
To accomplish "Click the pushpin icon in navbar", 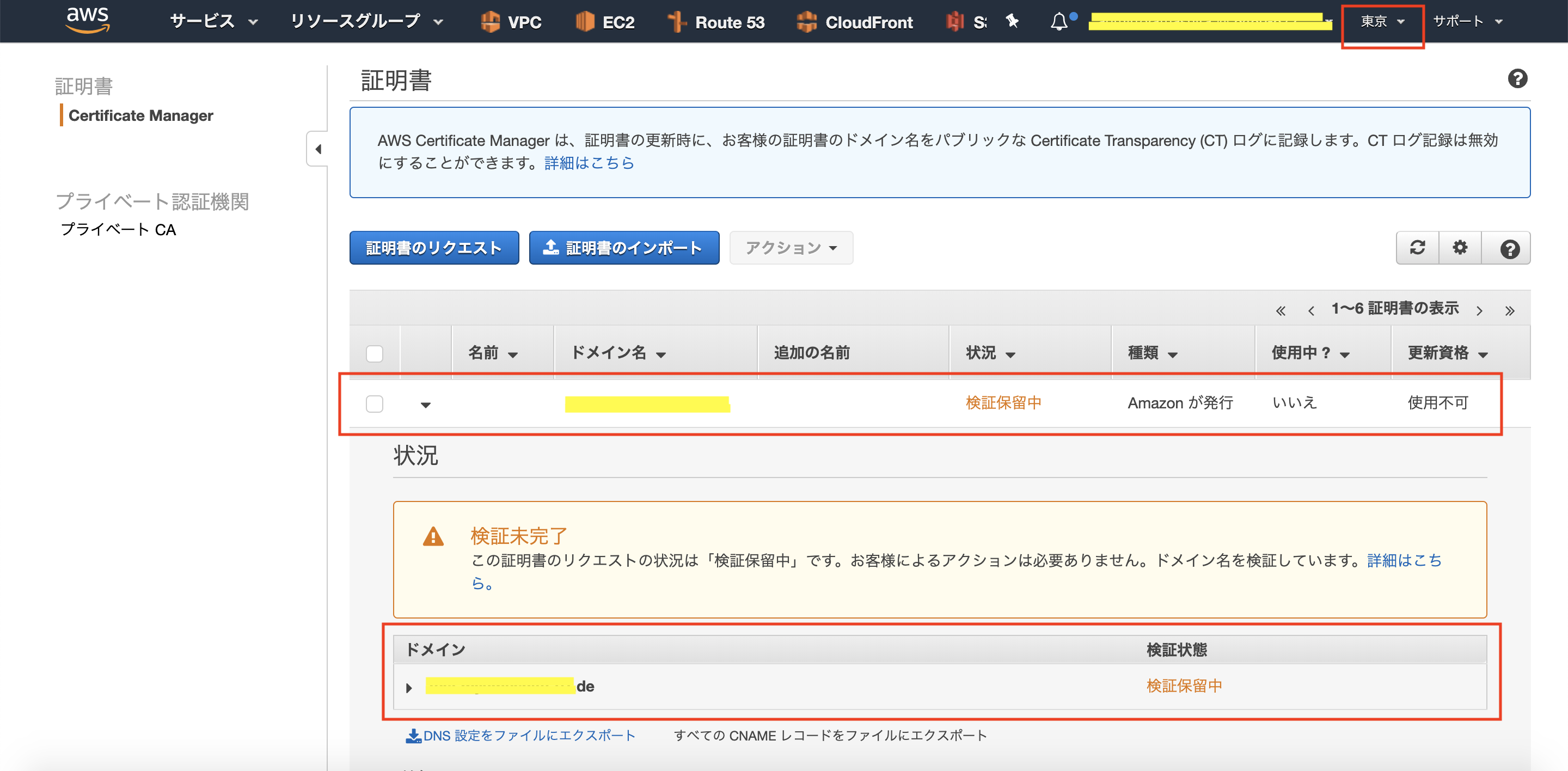I will tap(1012, 21).
